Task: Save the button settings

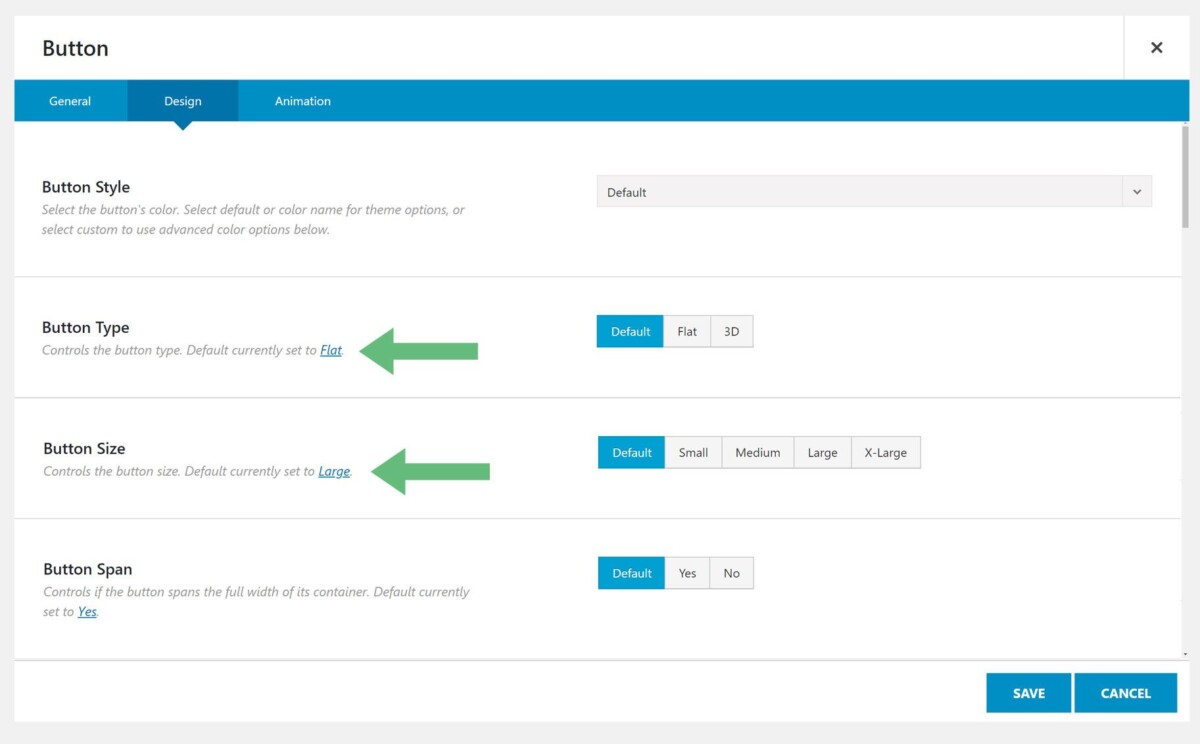Action: (x=1029, y=692)
